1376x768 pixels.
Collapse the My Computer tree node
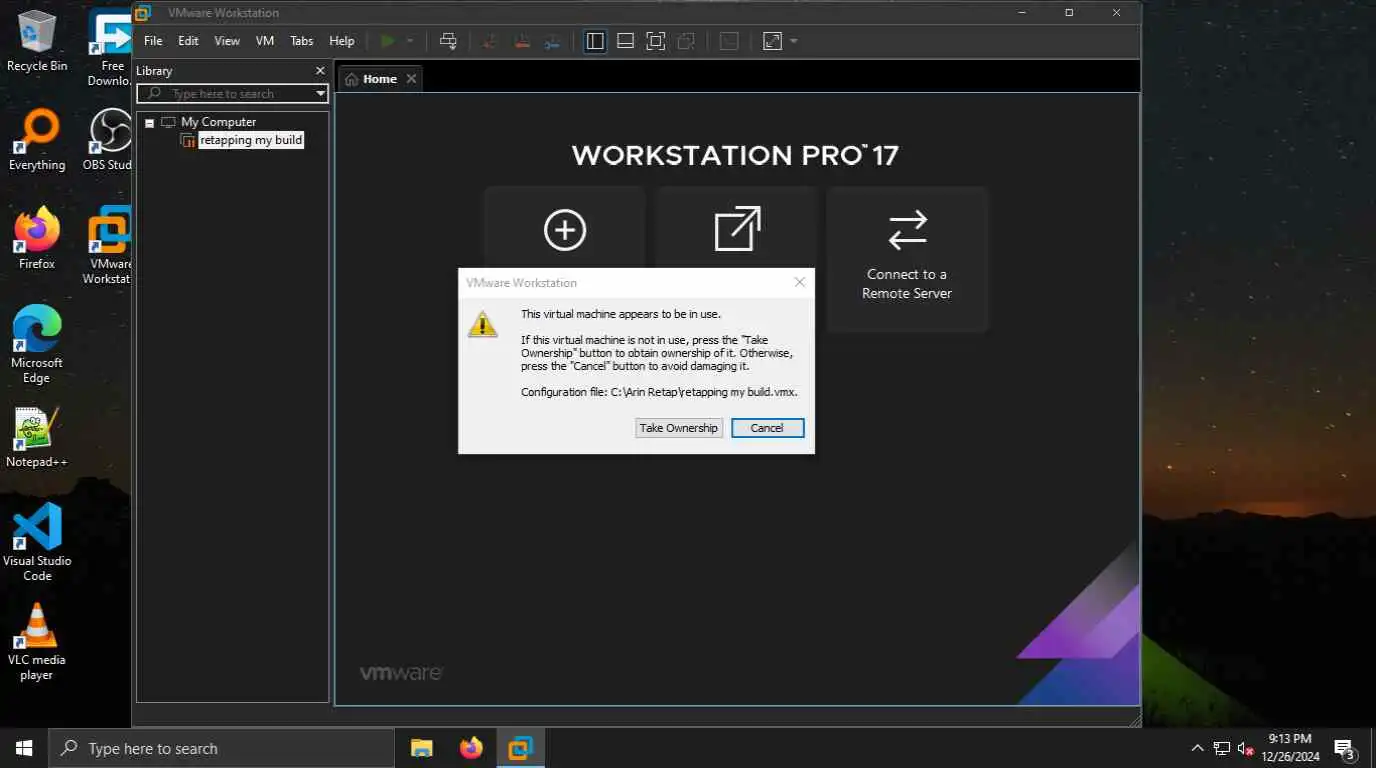click(150, 123)
